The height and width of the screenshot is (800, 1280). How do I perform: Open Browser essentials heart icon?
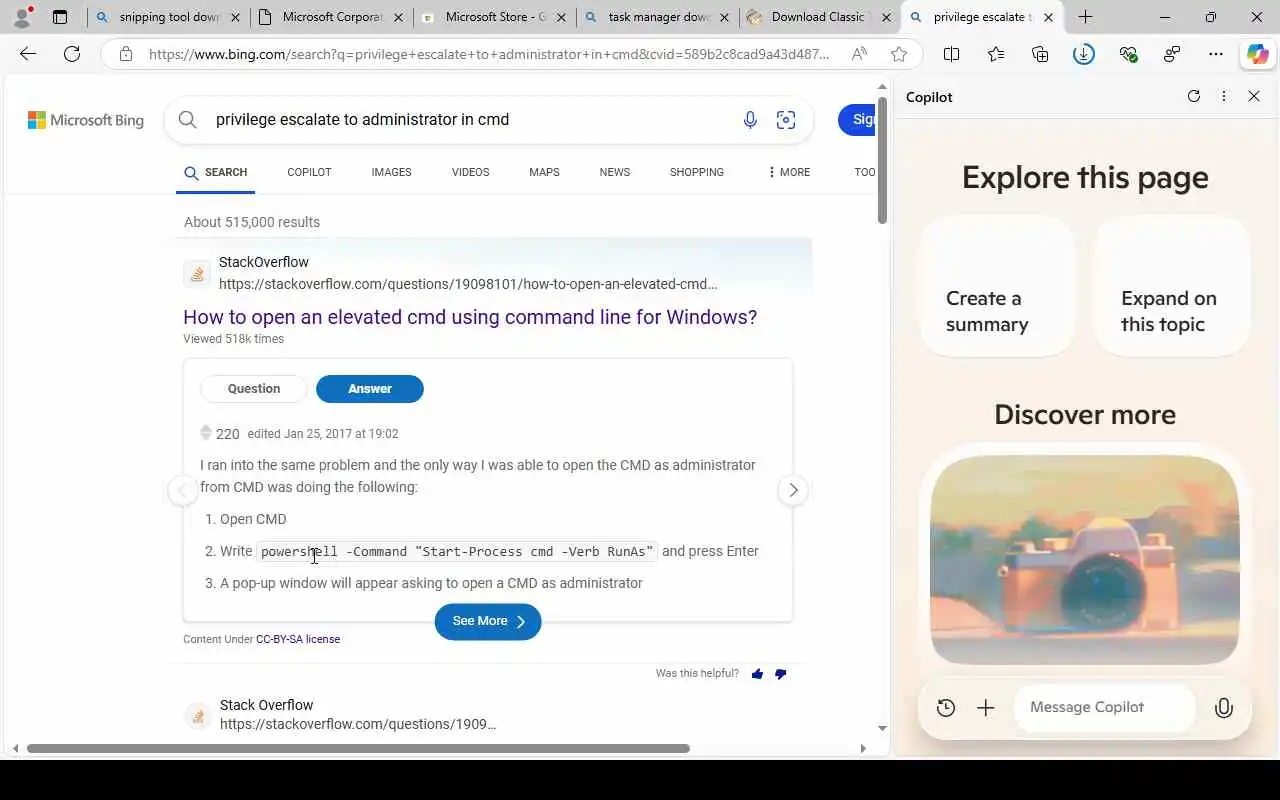click(1128, 54)
